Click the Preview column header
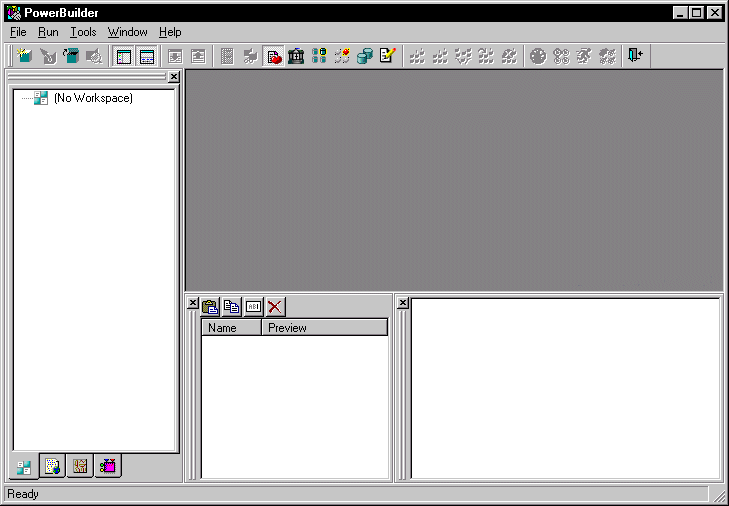This screenshot has height=506, width=729. (x=325, y=327)
